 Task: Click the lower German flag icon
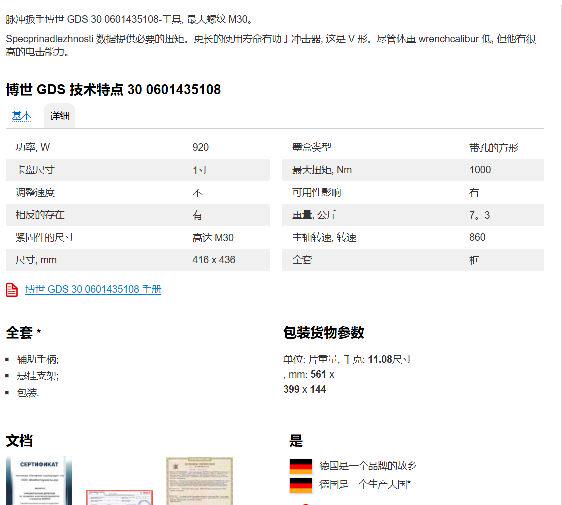301,485
